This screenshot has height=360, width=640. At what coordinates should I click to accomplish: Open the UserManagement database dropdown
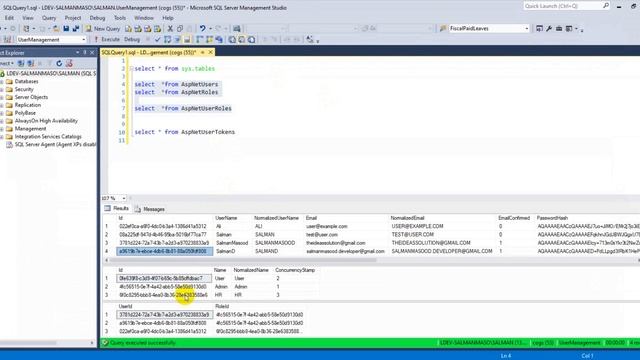click(x=83, y=40)
